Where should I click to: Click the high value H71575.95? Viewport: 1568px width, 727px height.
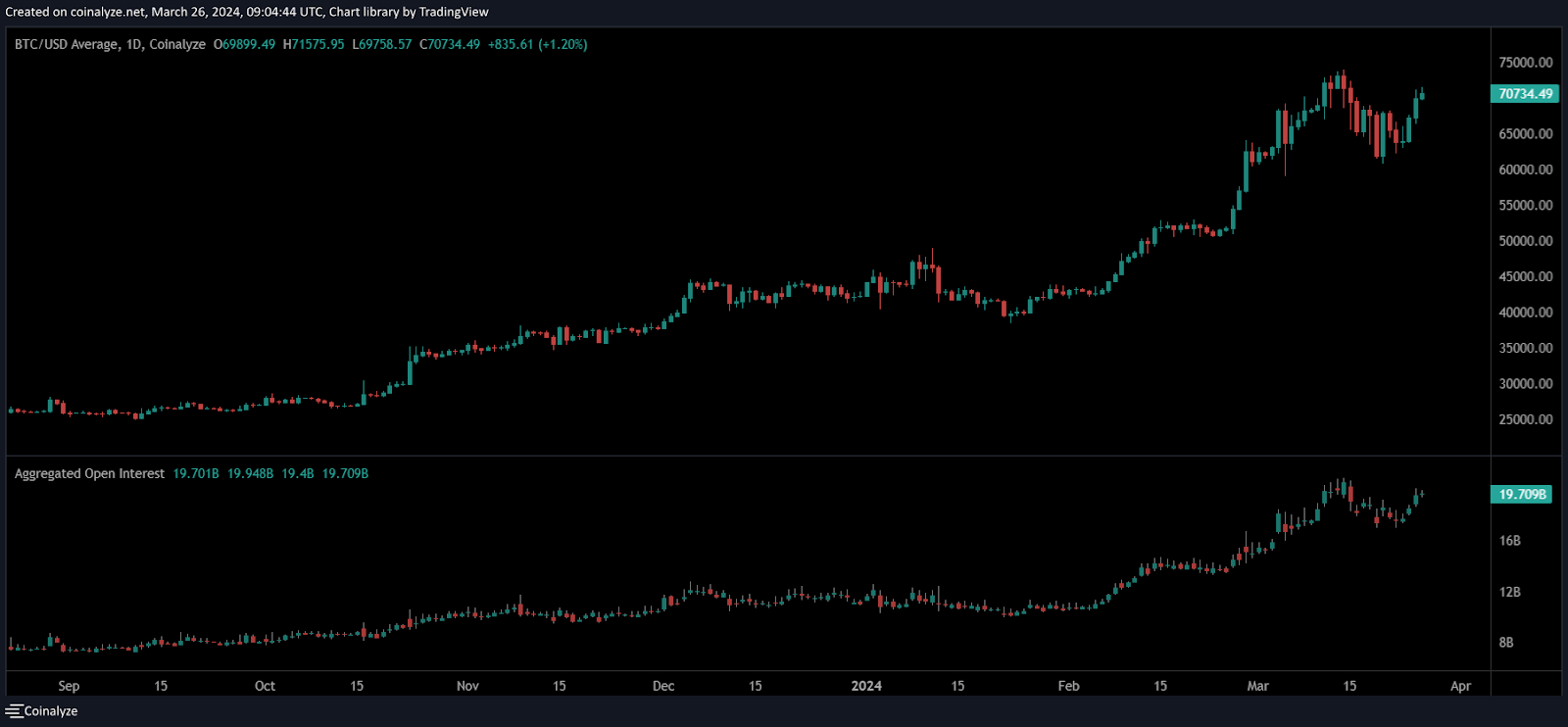[x=314, y=44]
